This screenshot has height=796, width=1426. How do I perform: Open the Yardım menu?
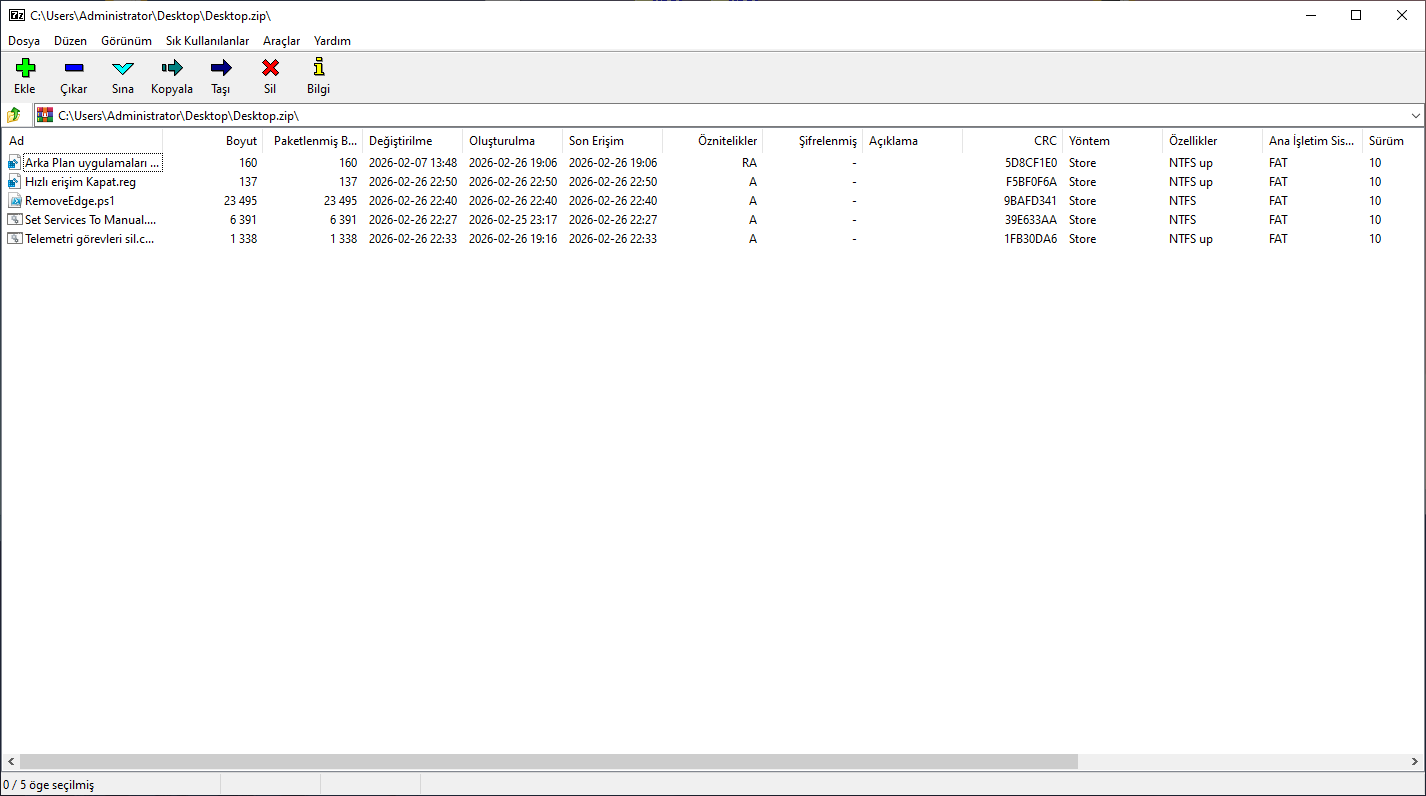click(332, 41)
